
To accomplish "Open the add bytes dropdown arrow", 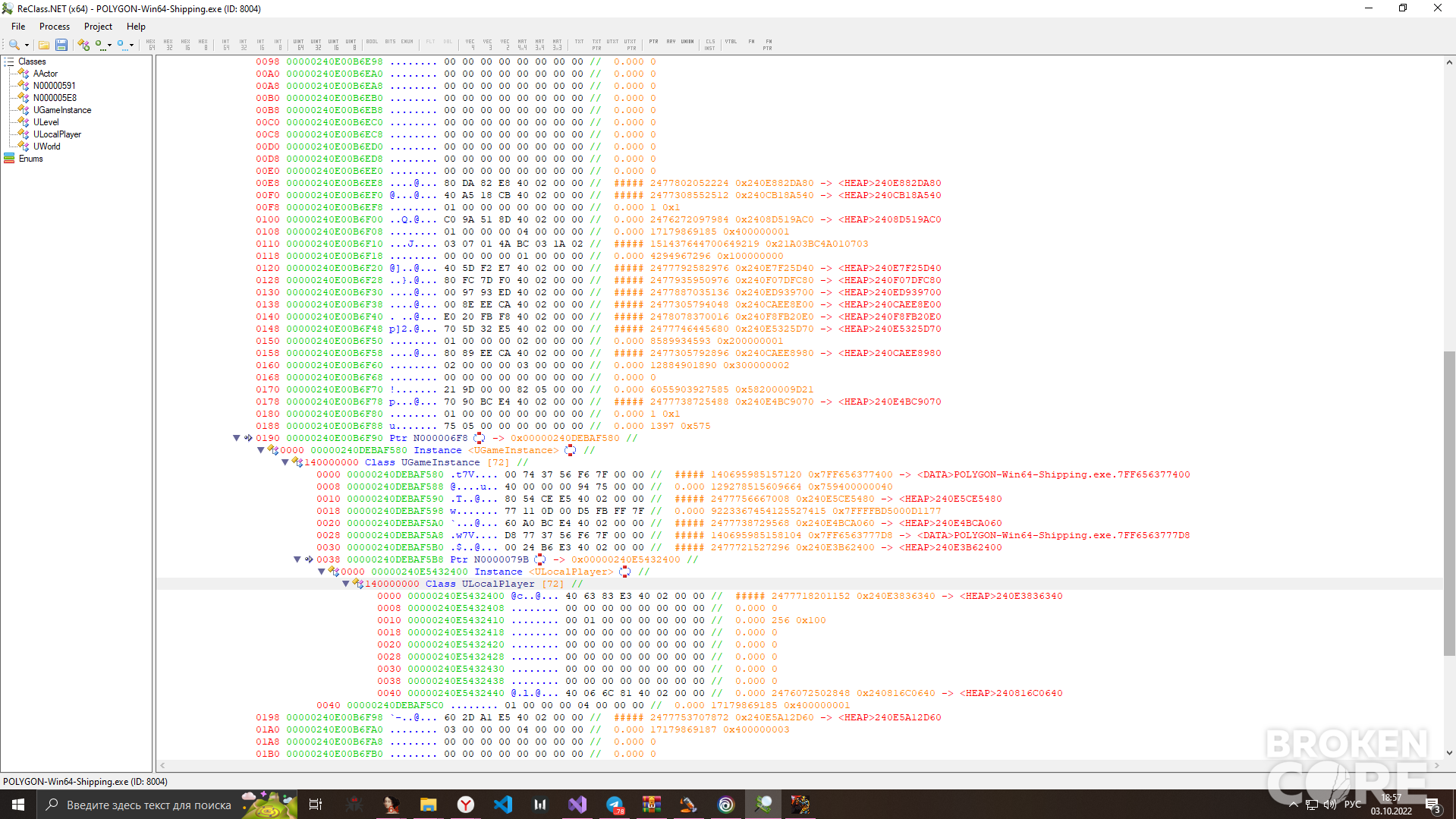I will coord(110,46).
